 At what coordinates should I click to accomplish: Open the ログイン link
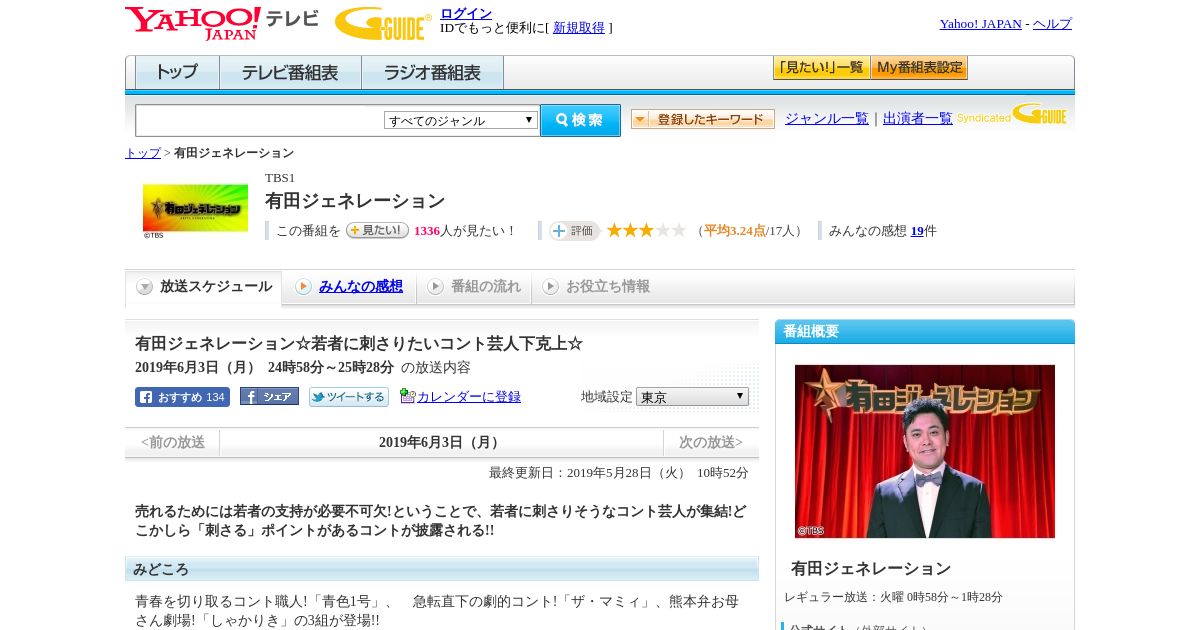(466, 13)
